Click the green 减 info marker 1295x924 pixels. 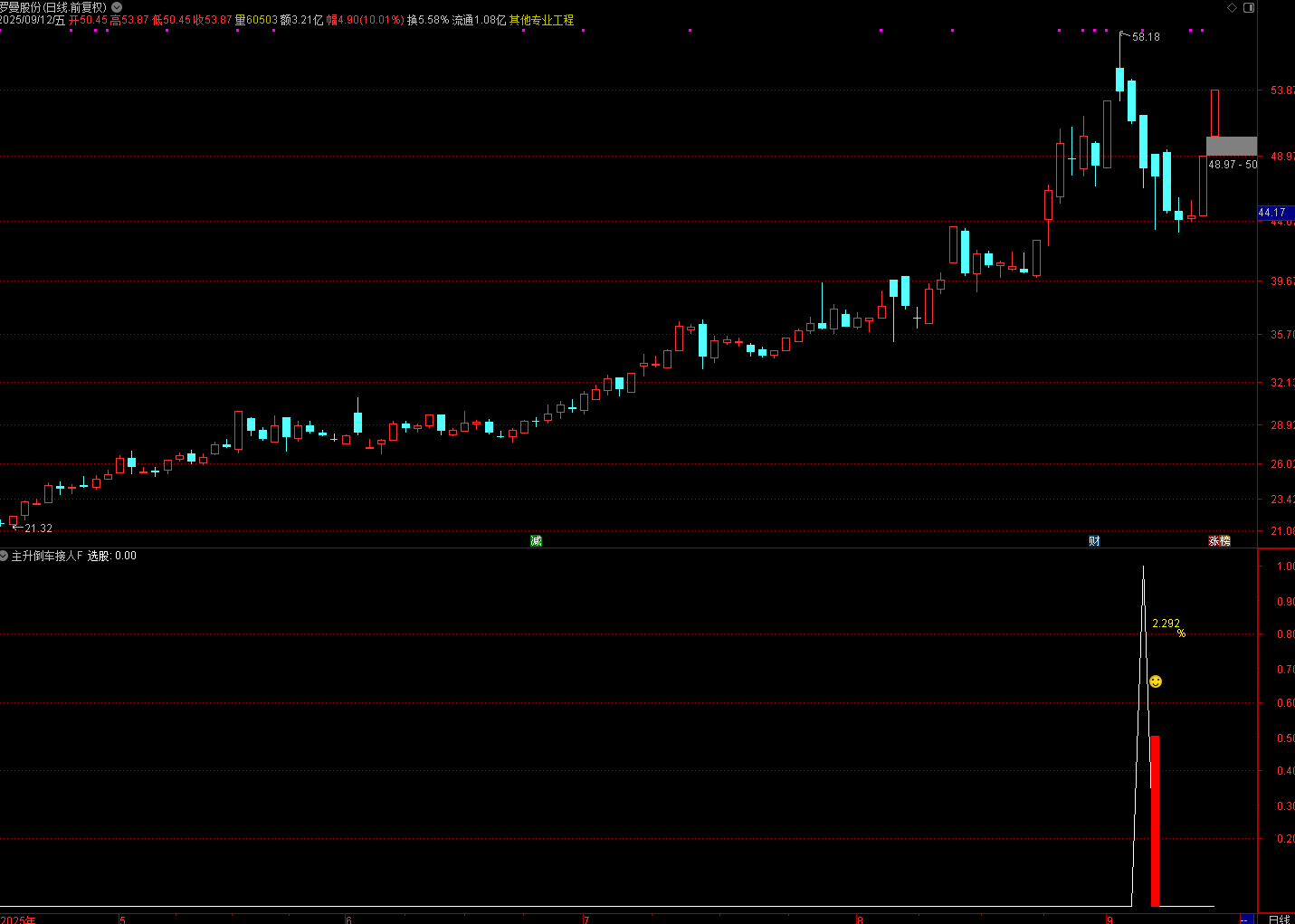coord(536,540)
